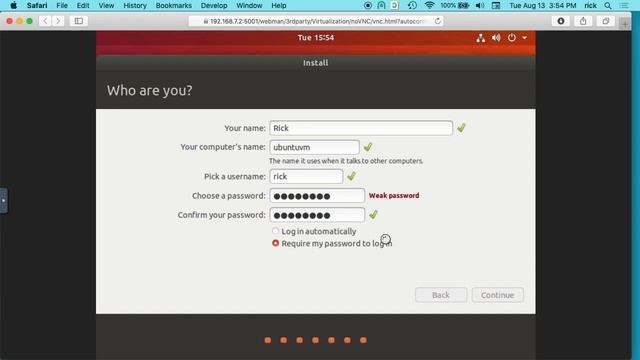
Task: Open the Edit menu
Action: coord(83,5)
